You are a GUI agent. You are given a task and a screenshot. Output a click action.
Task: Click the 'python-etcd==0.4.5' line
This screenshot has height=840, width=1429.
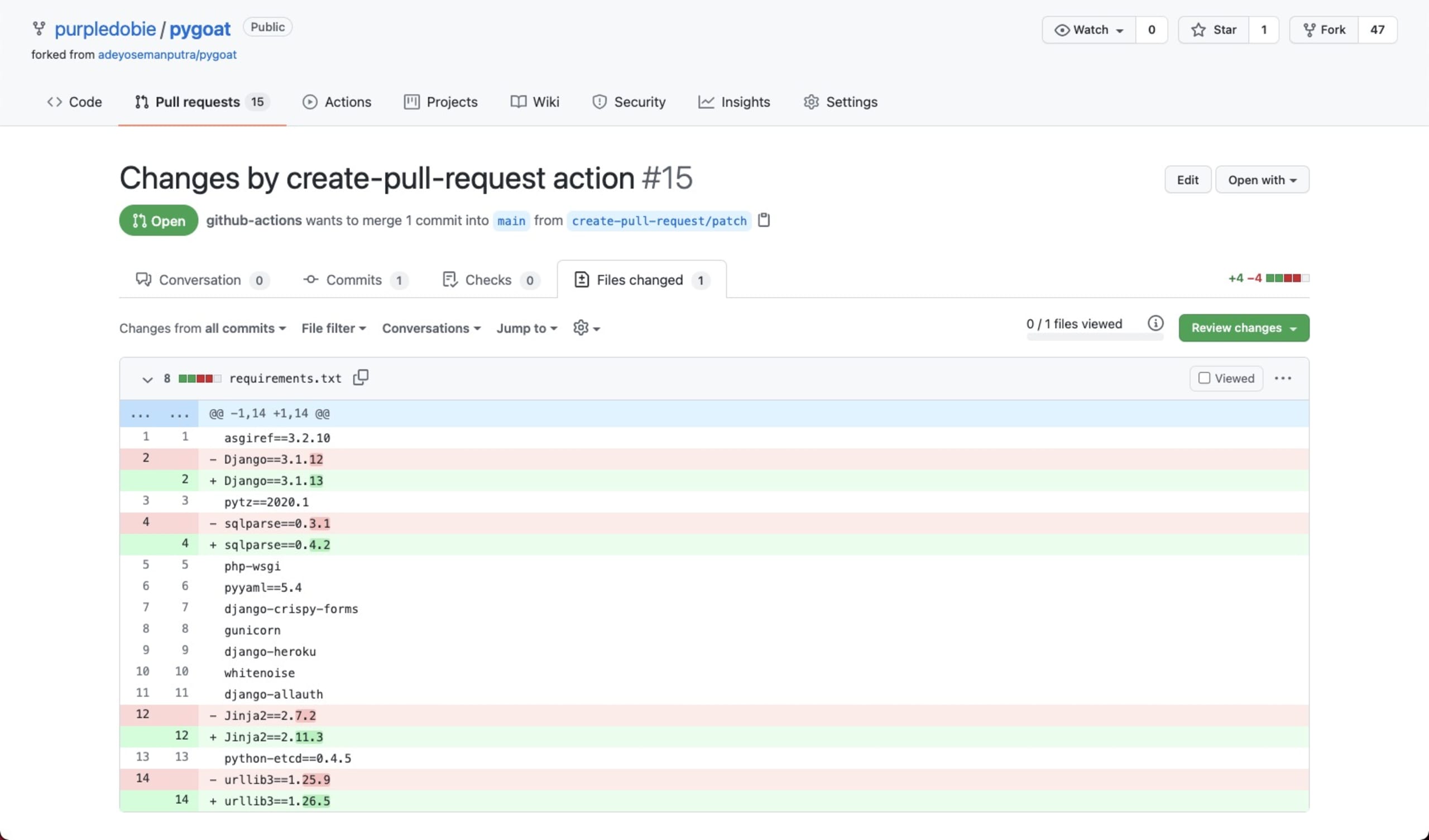click(714, 759)
